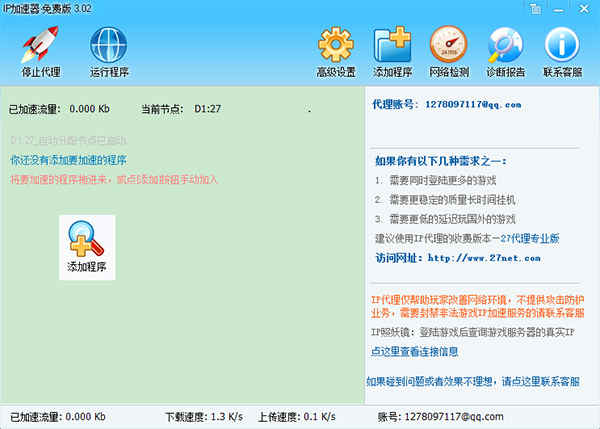The height and width of the screenshot is (429, 600).
Task: Open the title bar menu icon next to minimize
Action: 536,8
